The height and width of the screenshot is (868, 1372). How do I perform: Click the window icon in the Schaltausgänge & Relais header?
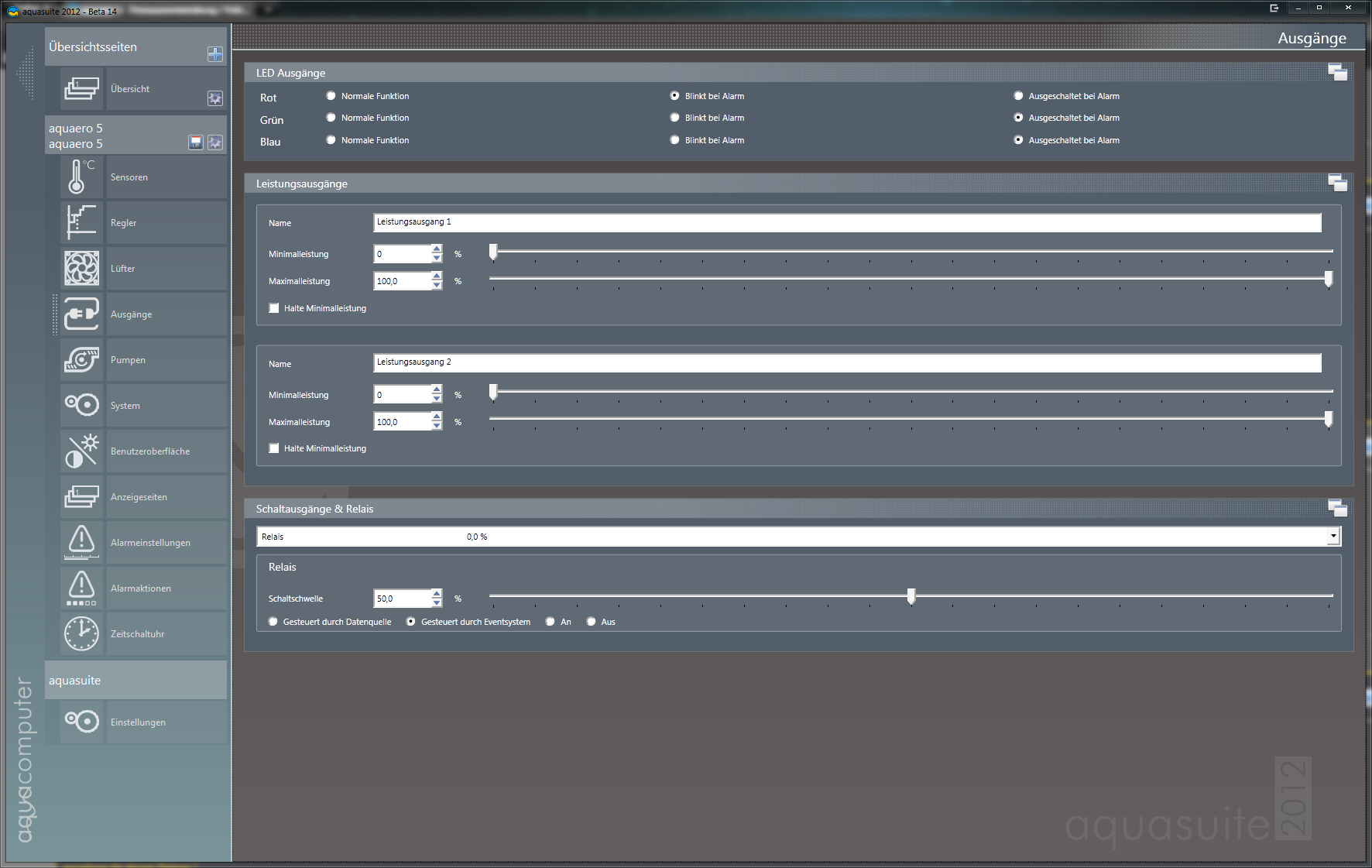[x=1337, y=509]
